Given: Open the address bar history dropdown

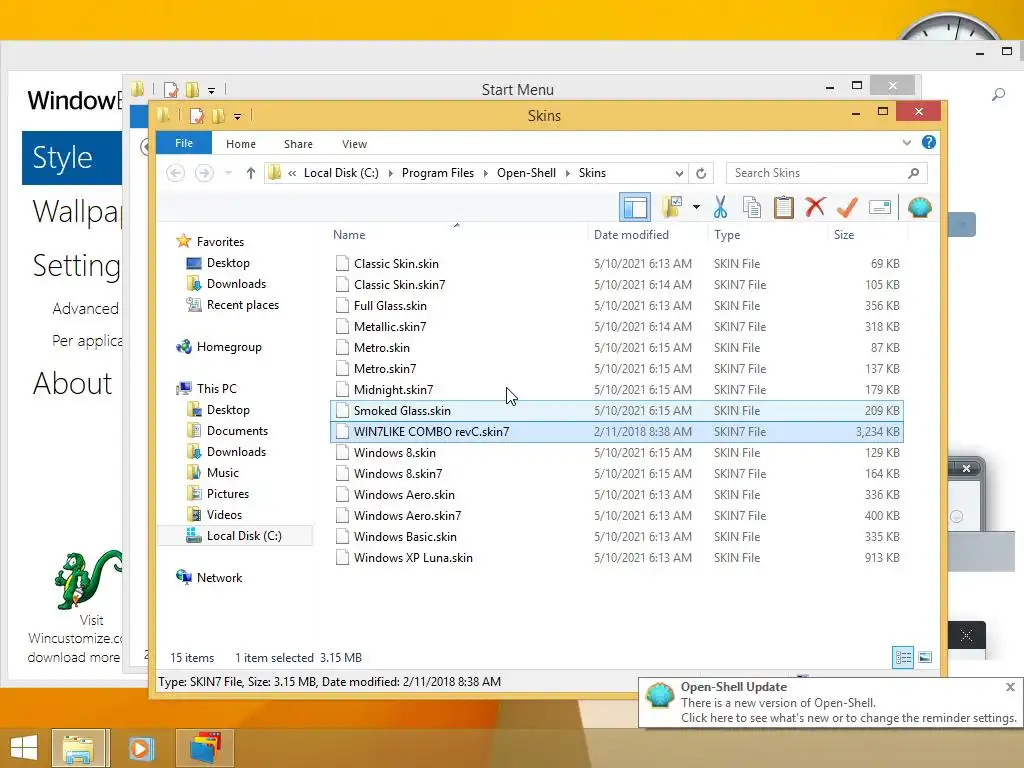Looking at the screenshot, I should pyautogui.click(x=679, y=174).
